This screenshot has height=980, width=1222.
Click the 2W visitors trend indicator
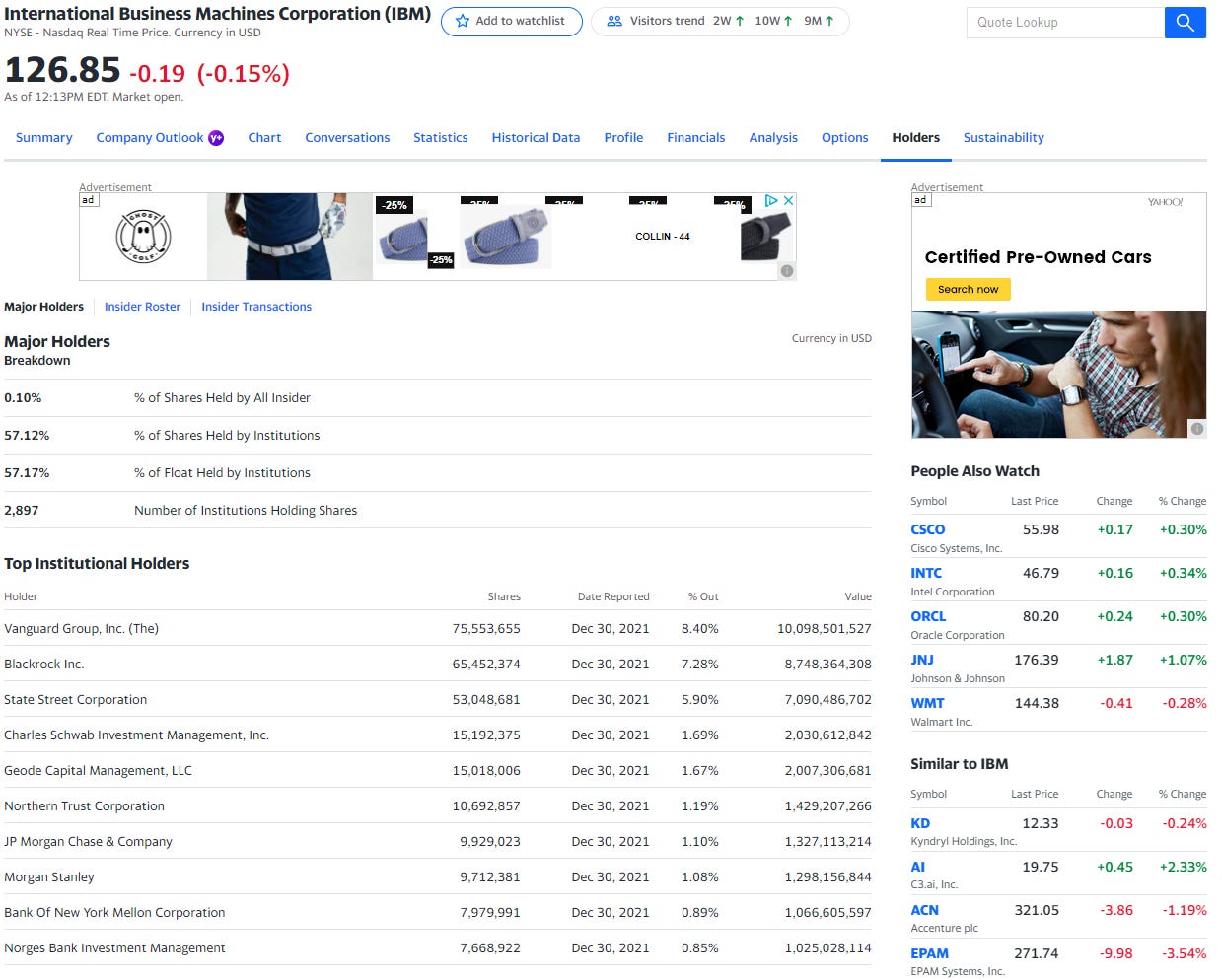click(728, 21)
